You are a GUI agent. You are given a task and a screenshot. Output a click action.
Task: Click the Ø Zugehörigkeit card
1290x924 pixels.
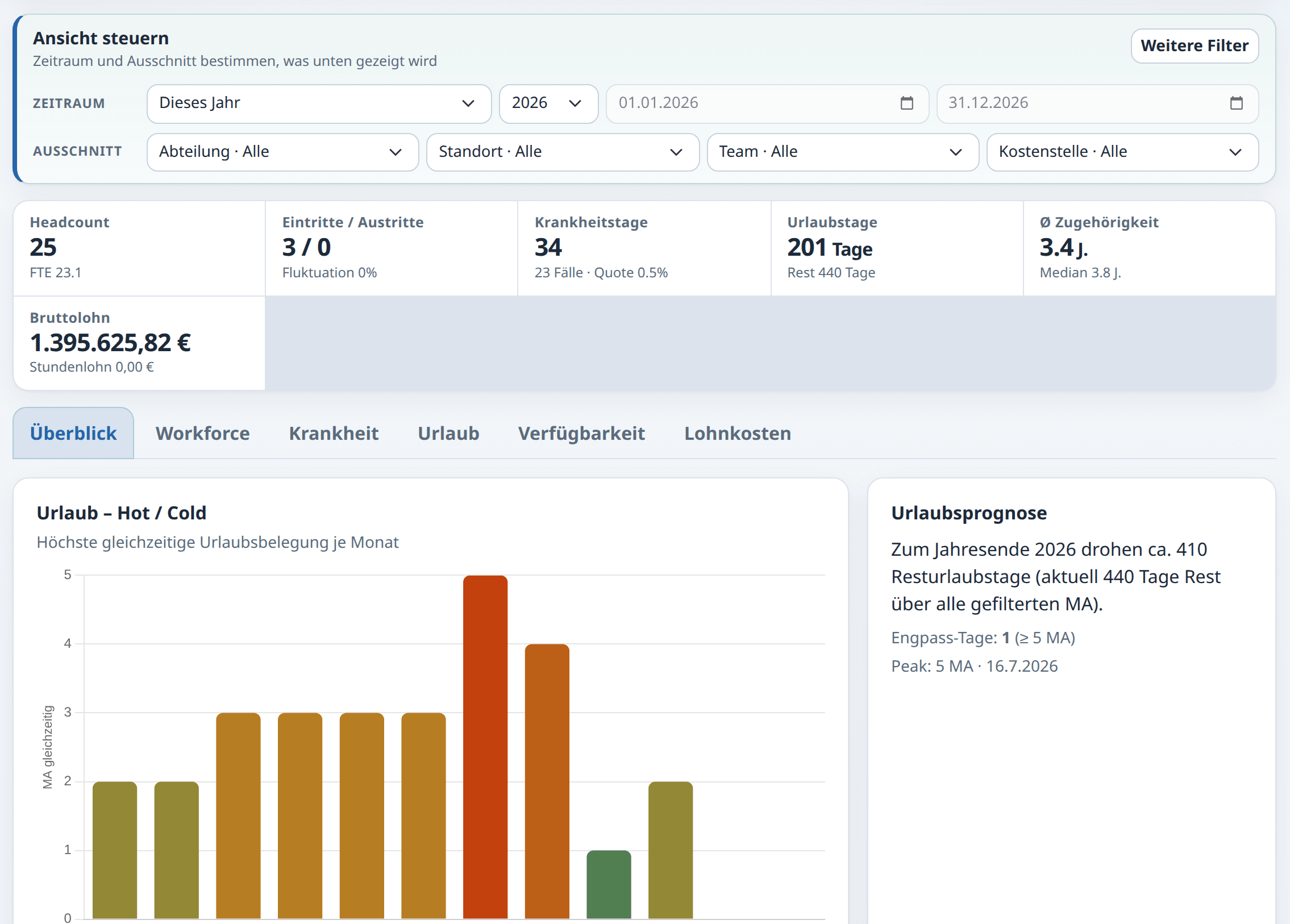pos(1149,248)
